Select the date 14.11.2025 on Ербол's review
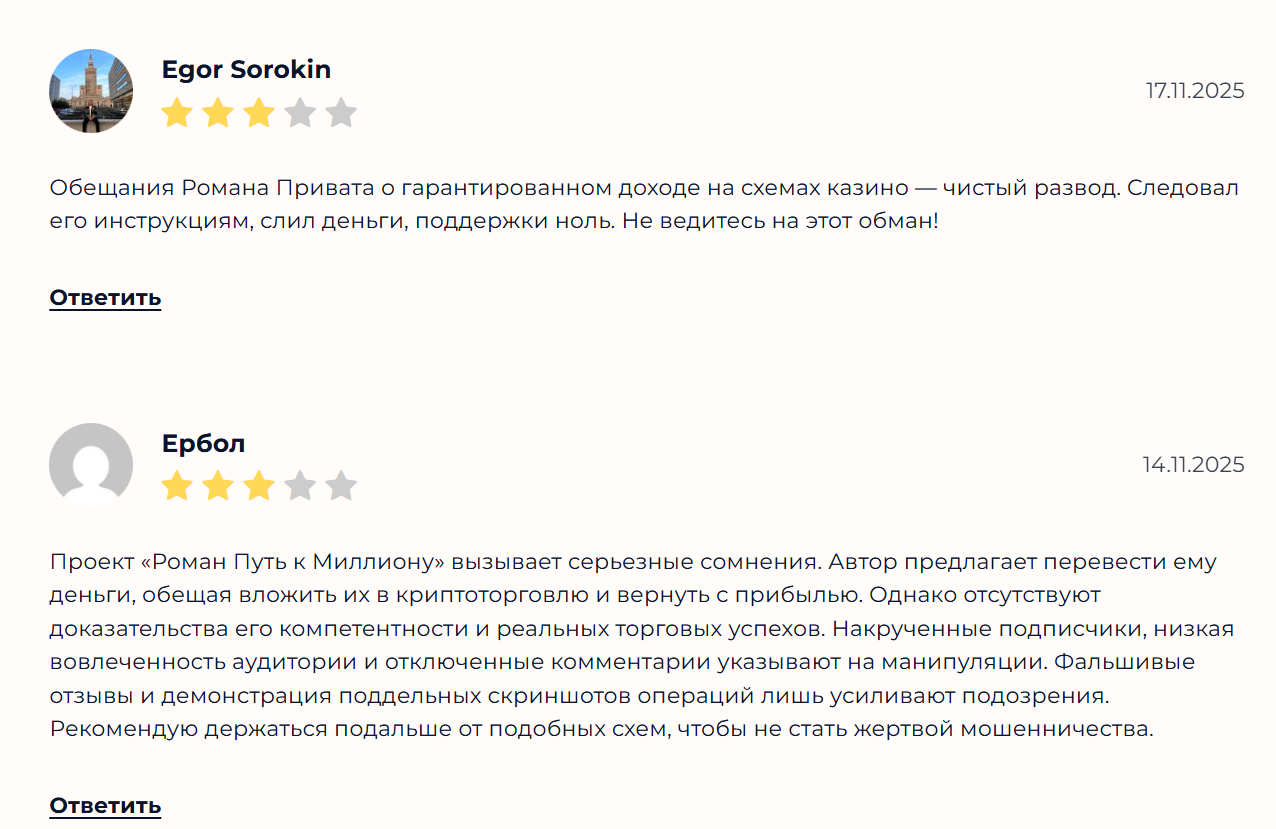 pyautogui.click(x=1192, y=464)
